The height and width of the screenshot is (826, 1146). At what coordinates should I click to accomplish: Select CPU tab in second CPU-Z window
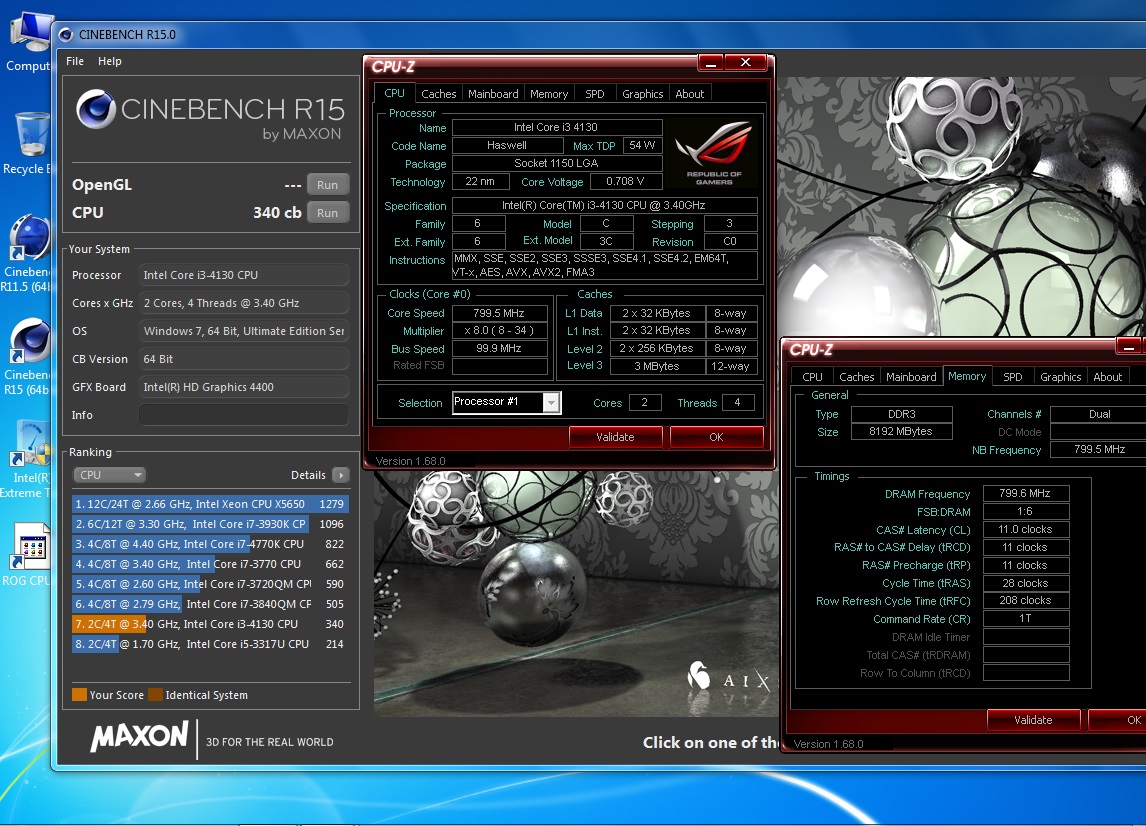[812, 376]
